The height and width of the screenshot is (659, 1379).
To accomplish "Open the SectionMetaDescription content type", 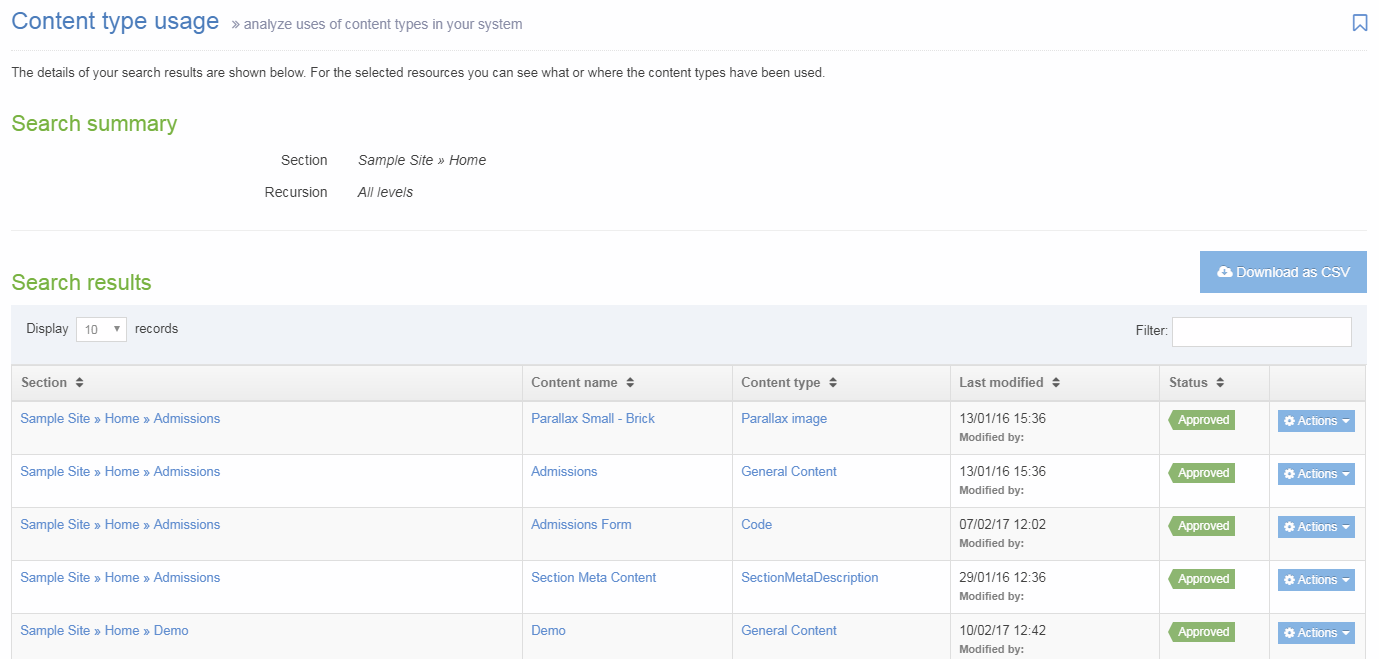I will pyautogui.click(x=809, y=577).
